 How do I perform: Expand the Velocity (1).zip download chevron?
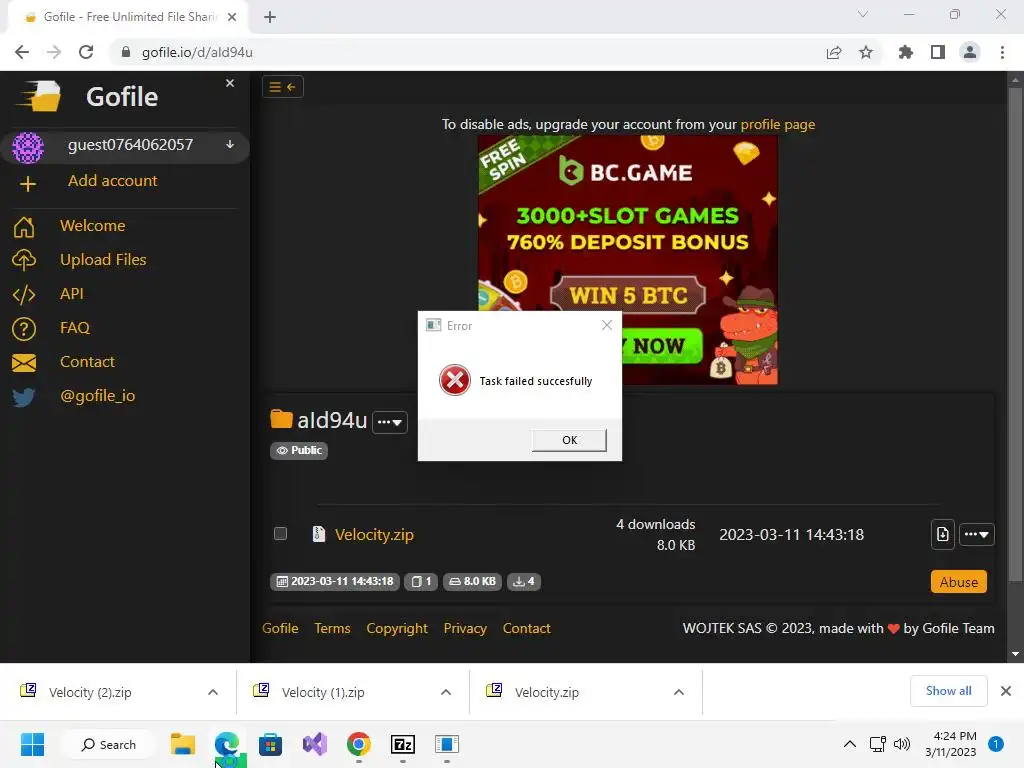pos(446,692)
